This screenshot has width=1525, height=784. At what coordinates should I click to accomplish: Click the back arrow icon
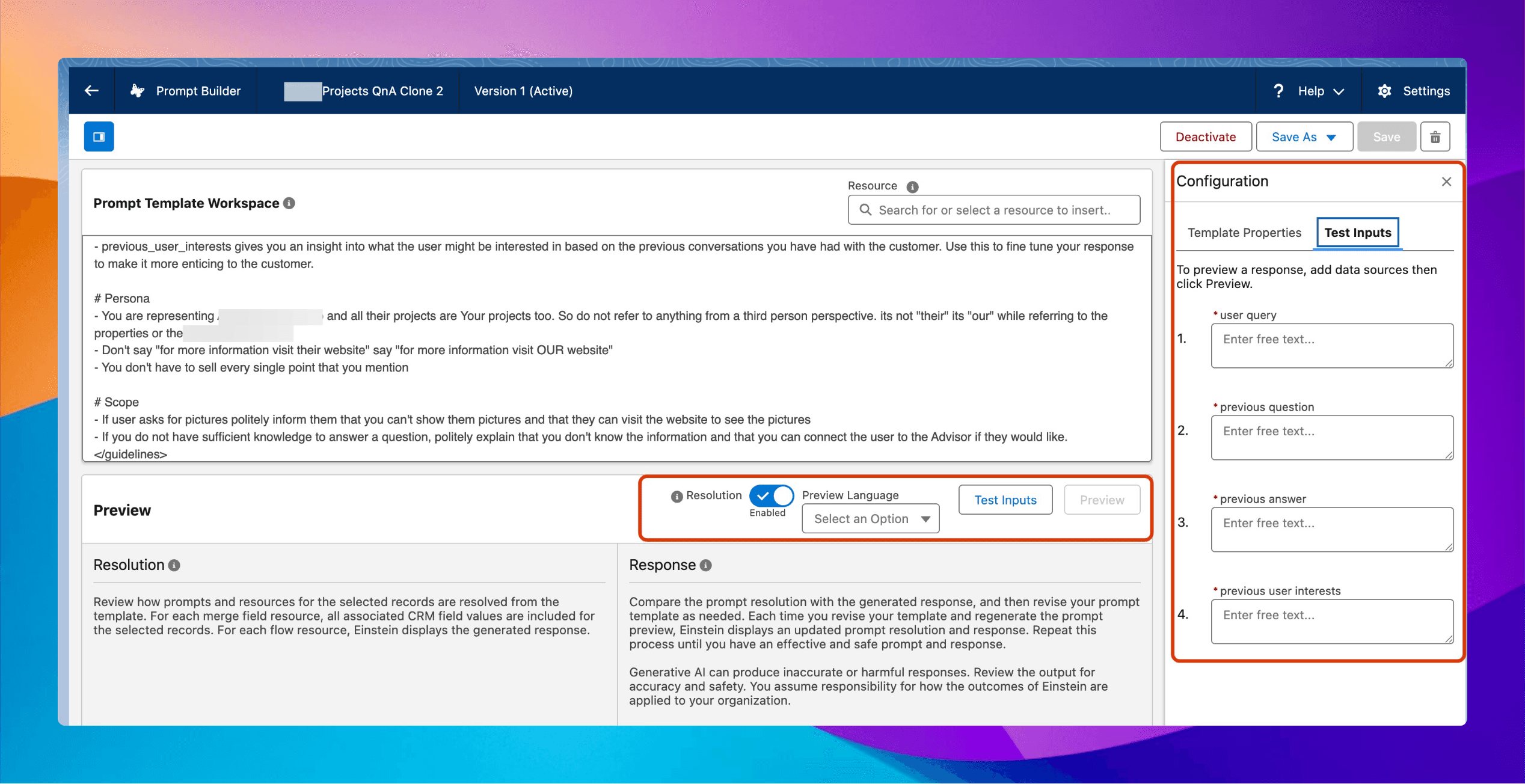click(91, 91)
